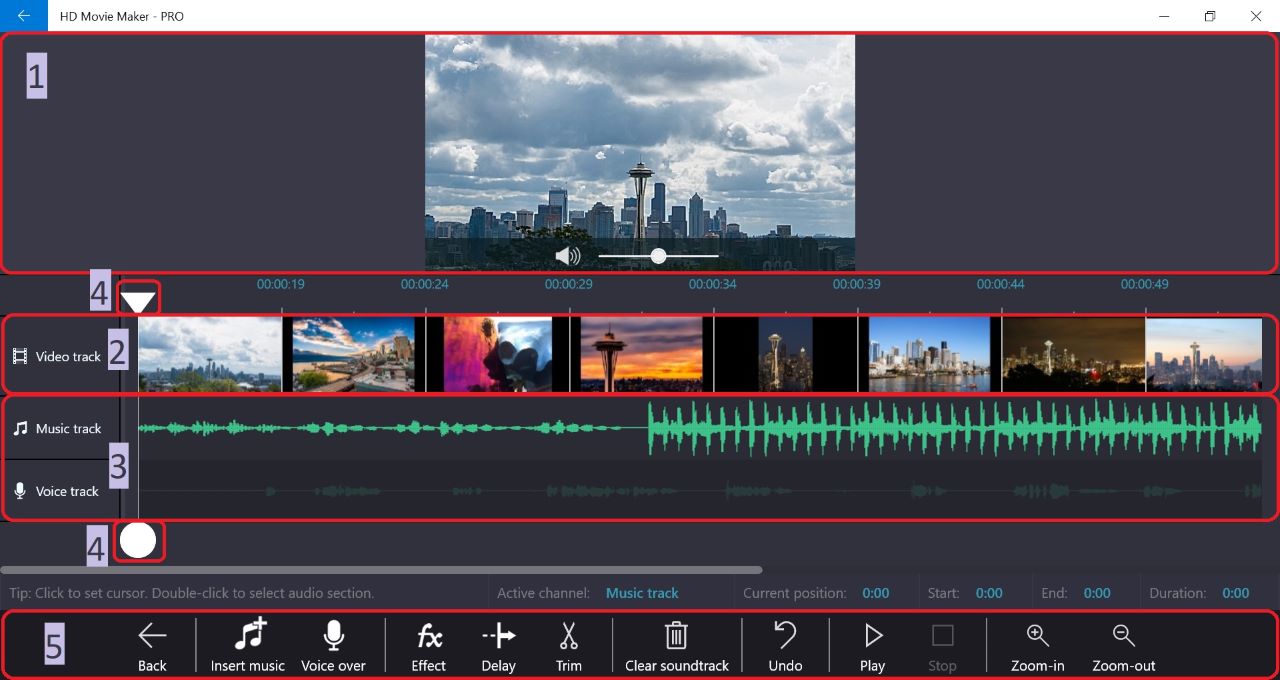Image resolution: width=1280 pixels, height=680 pixels.
Task: Click the Insert music icon
Action: 248,636
